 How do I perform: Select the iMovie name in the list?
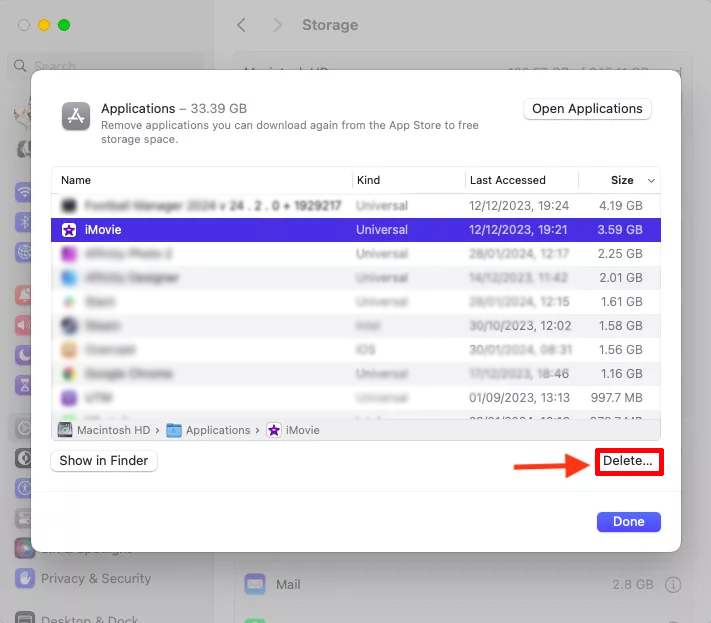(103, 230)
